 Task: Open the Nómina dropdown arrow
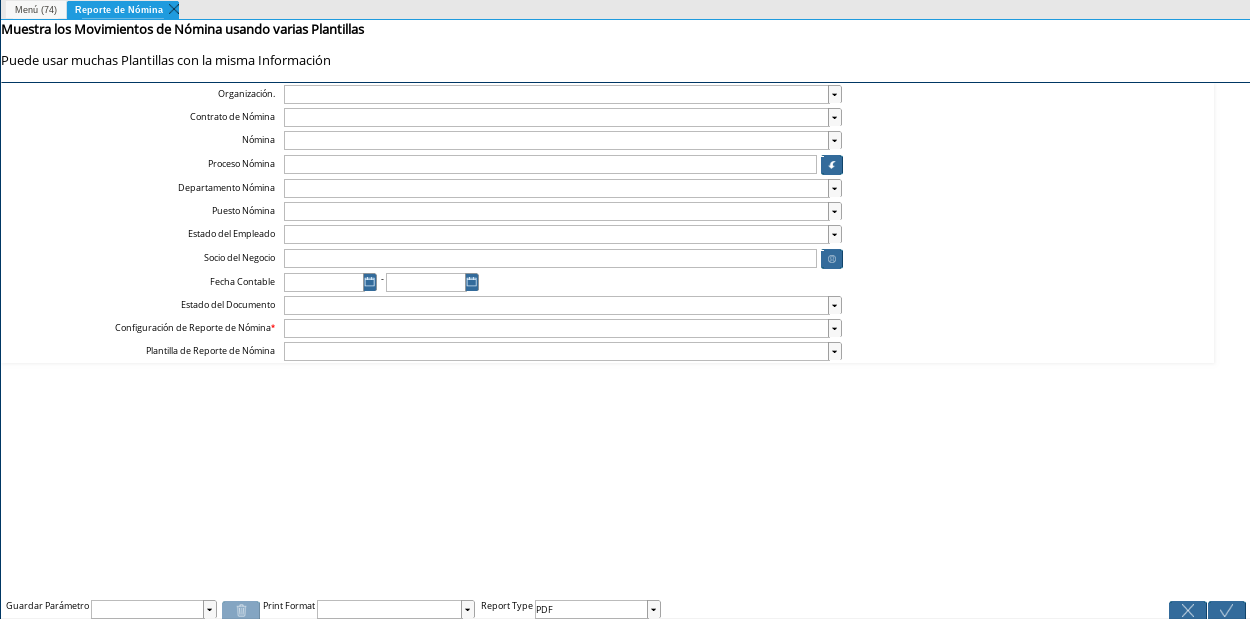click(835, 141)
